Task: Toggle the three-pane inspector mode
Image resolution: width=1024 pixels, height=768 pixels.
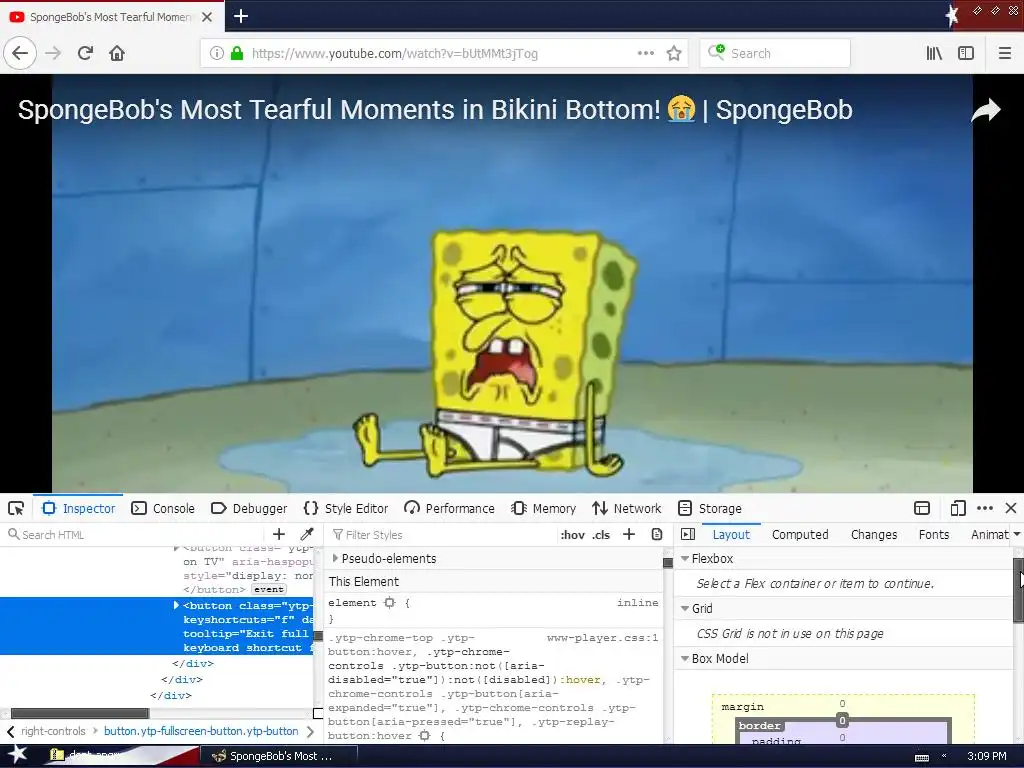Action: pyautogui.click(x=688, y=534)
